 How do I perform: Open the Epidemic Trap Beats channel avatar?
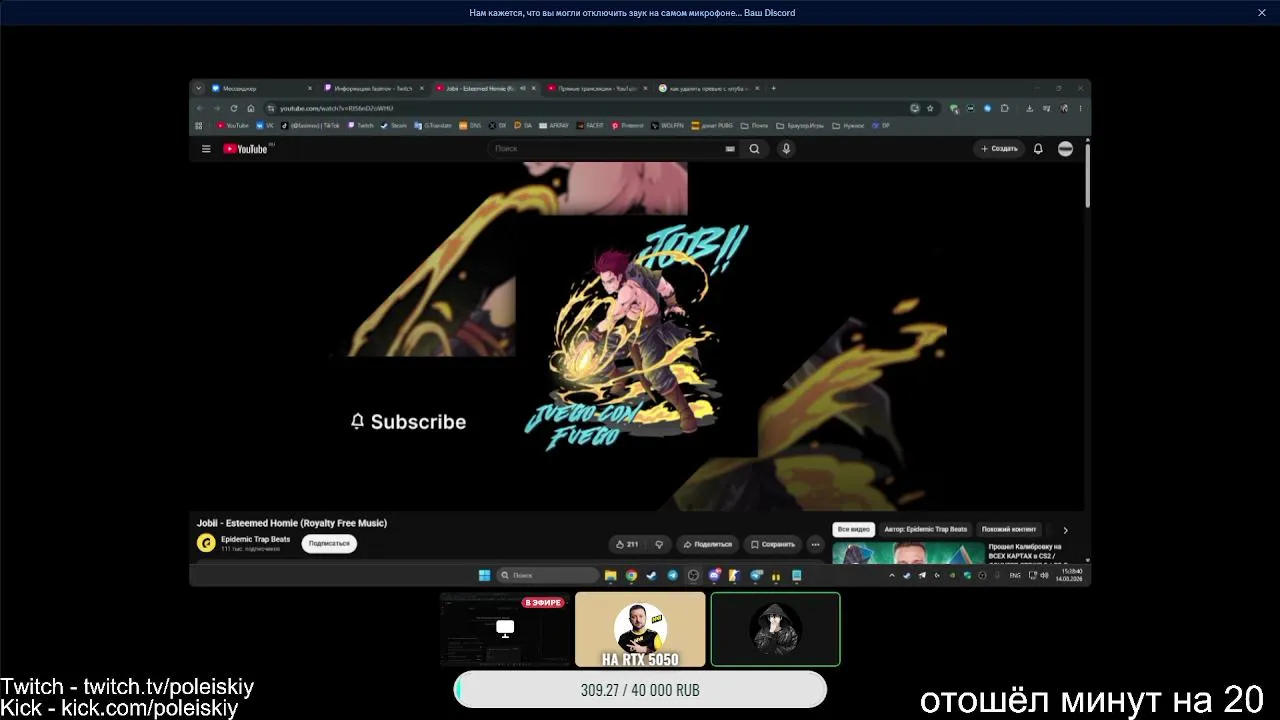[206, 543]
